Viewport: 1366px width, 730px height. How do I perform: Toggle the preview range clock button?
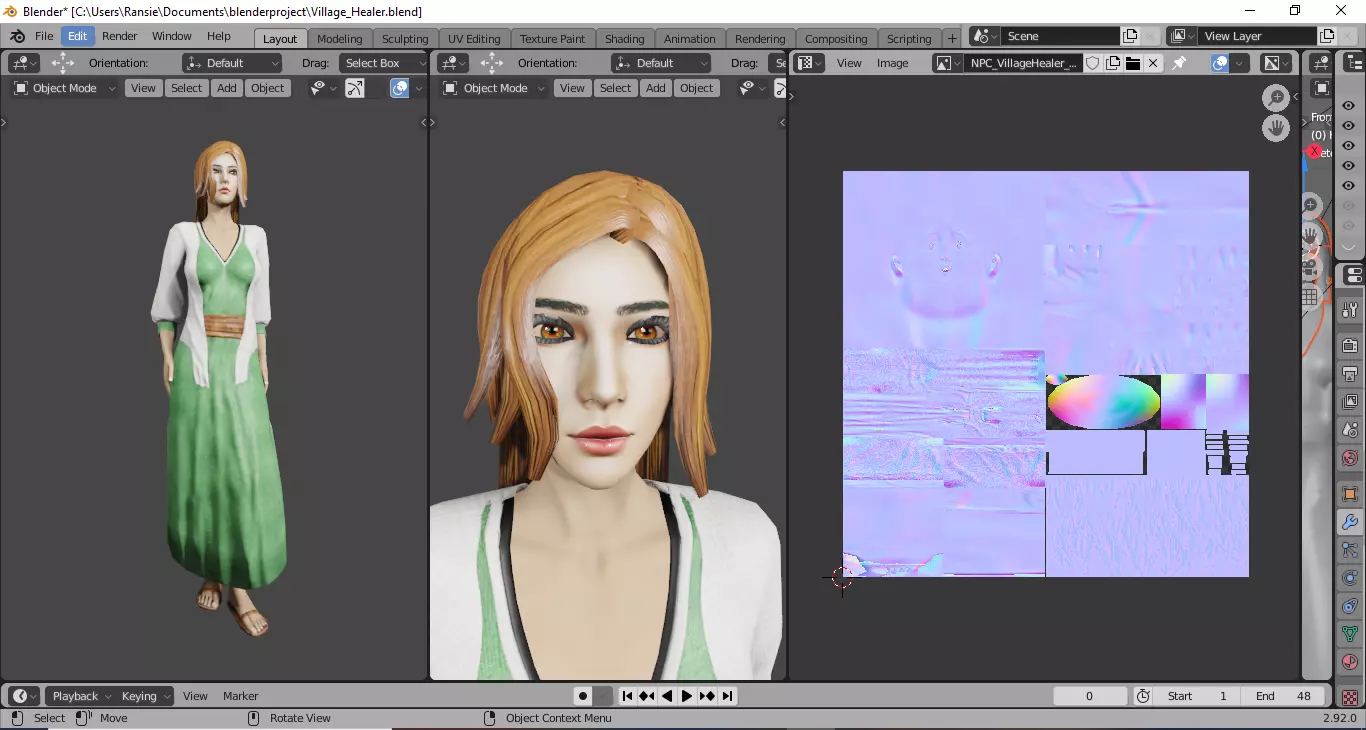(x=1144, y=696)
